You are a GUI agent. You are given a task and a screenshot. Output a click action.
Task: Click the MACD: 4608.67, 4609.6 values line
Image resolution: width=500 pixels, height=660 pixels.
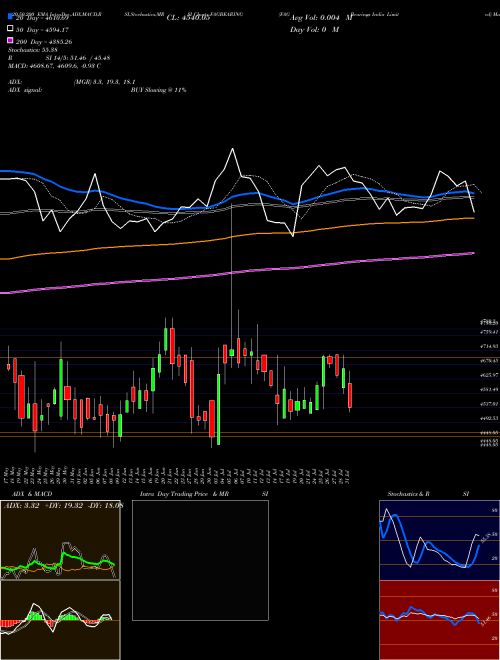pyautogui.click(x=54, y=66)
